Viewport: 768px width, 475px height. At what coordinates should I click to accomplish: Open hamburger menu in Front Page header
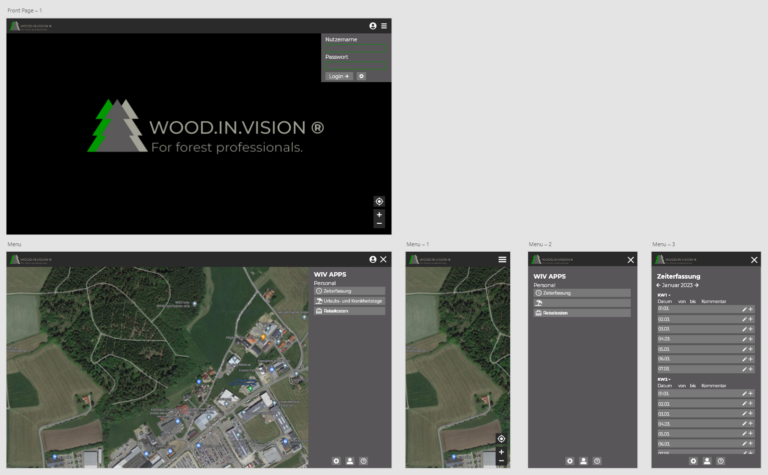click(384, 26)
